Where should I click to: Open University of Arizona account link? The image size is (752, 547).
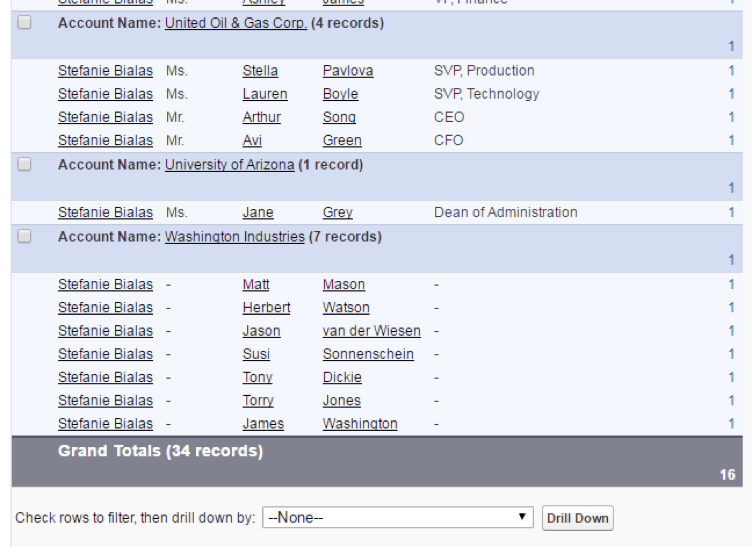230,164
